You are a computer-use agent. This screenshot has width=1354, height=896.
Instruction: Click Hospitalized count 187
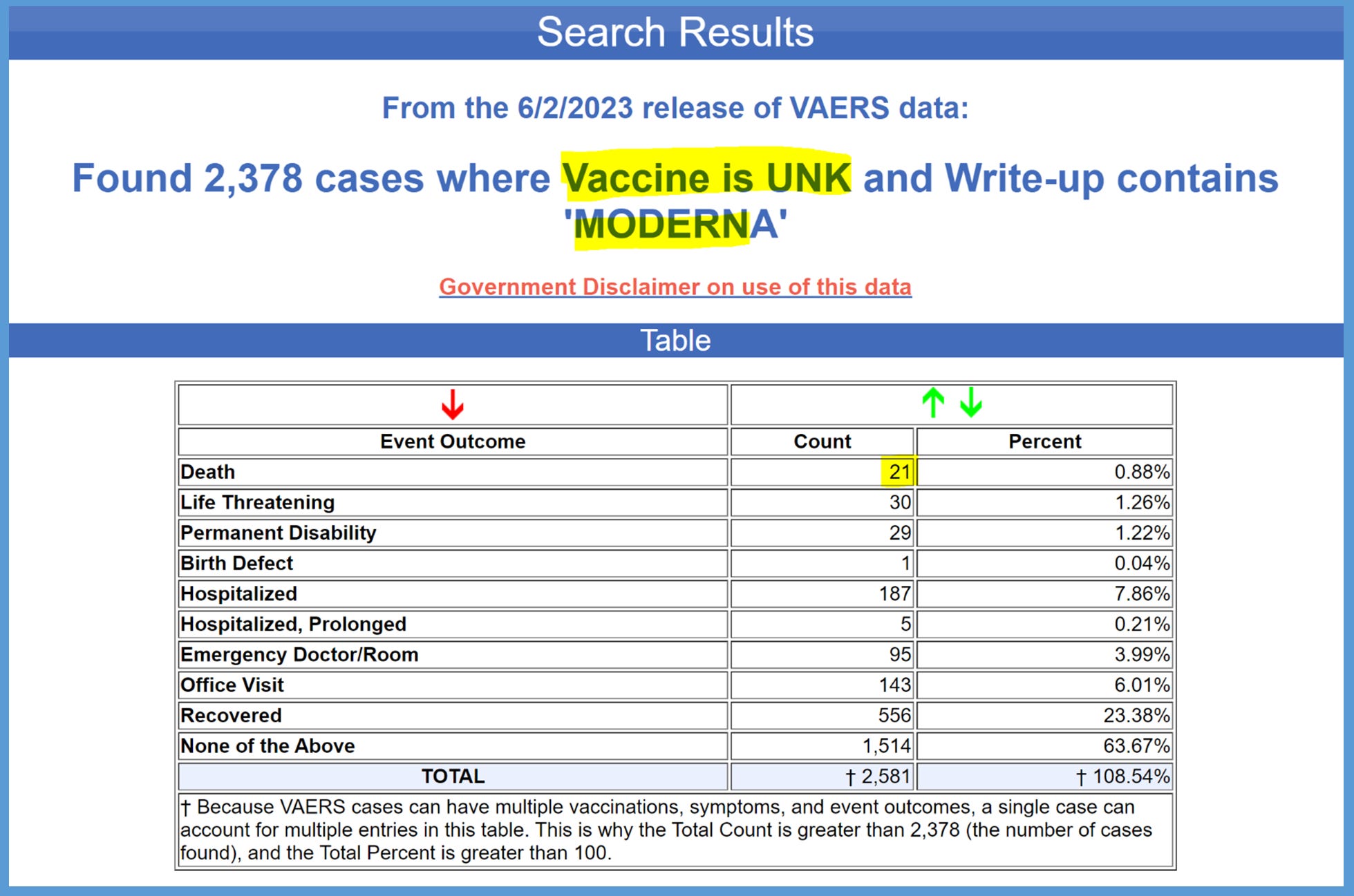point(822,593)
